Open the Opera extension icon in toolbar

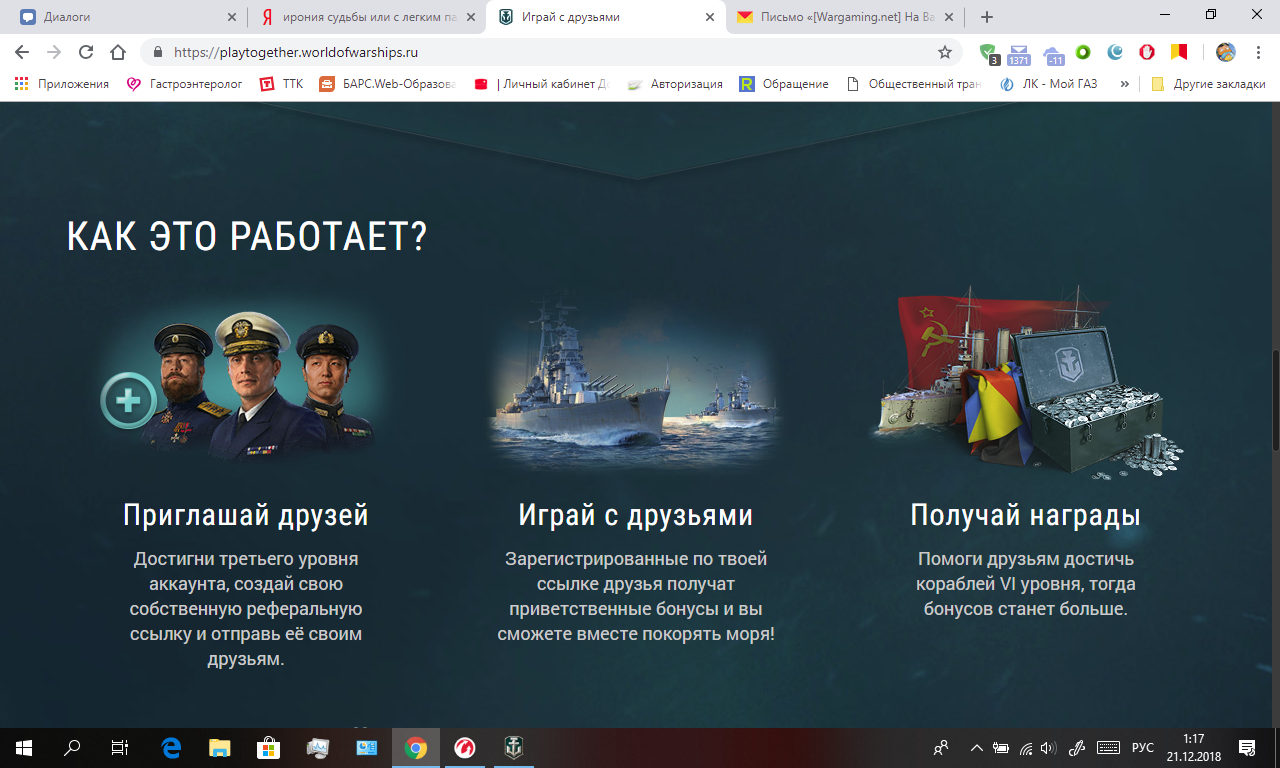click(x=1147, y=52)
